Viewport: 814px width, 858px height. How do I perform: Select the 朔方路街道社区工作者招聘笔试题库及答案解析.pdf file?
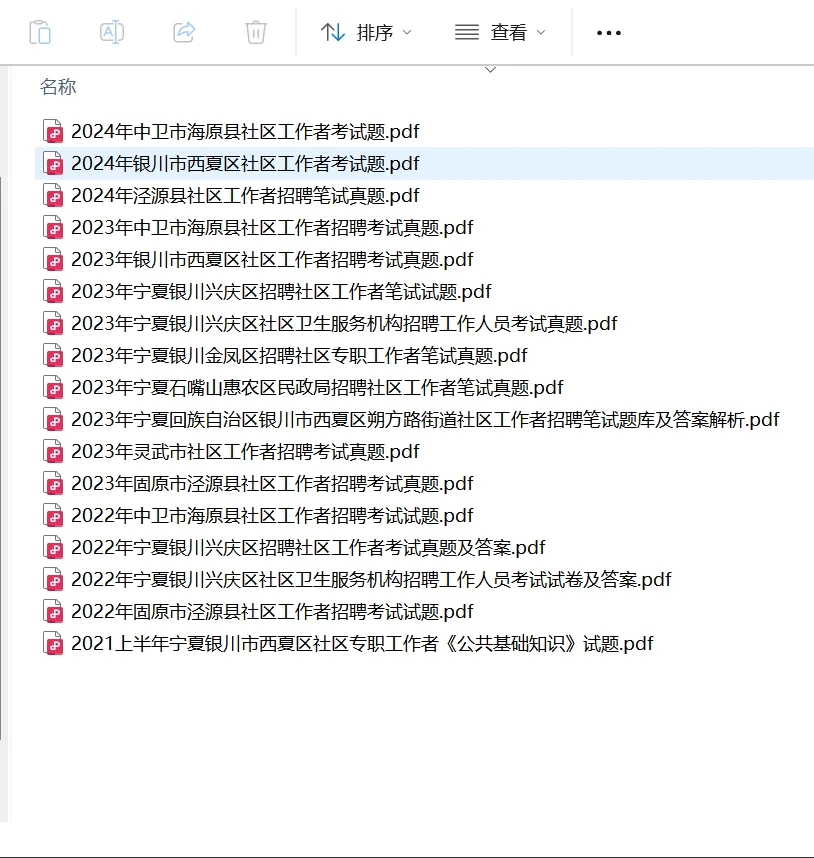coord(425,419)
